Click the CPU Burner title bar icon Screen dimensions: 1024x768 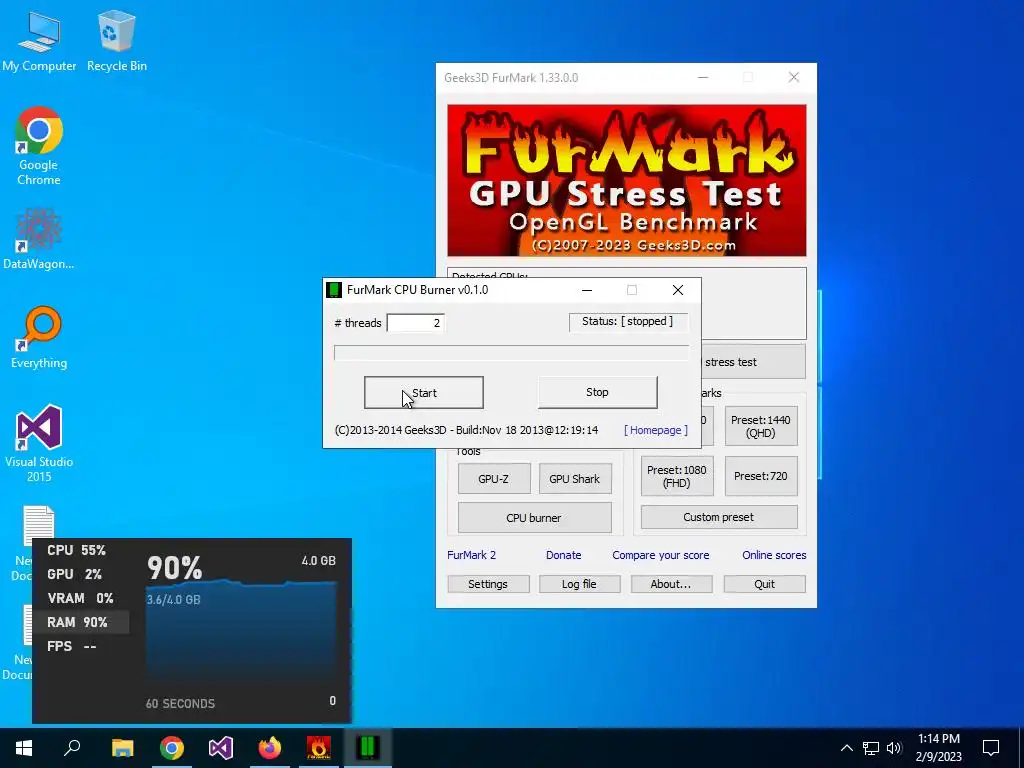[x=334, y=290]
